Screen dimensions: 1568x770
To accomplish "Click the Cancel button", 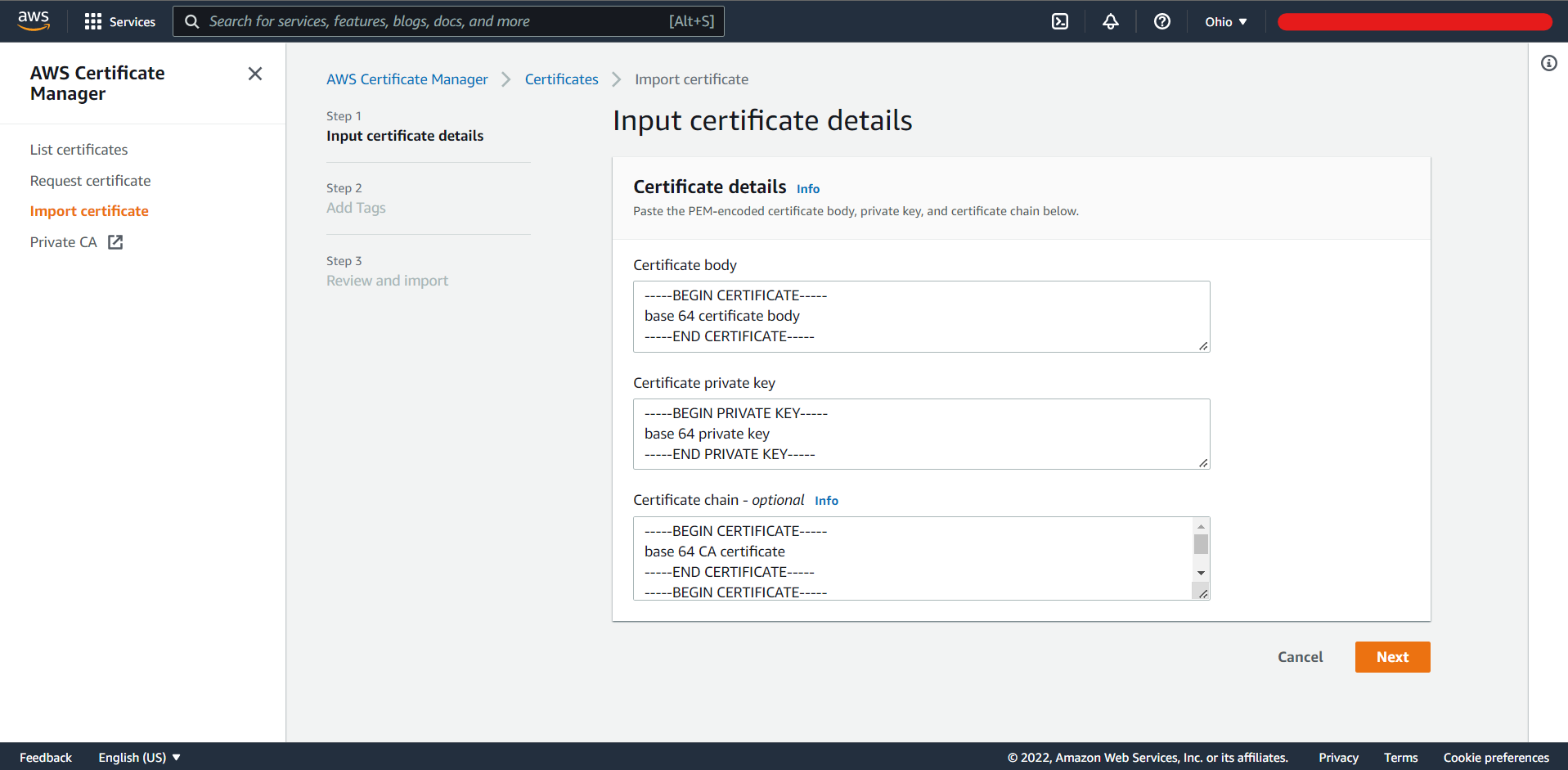I will [1300, 657].
